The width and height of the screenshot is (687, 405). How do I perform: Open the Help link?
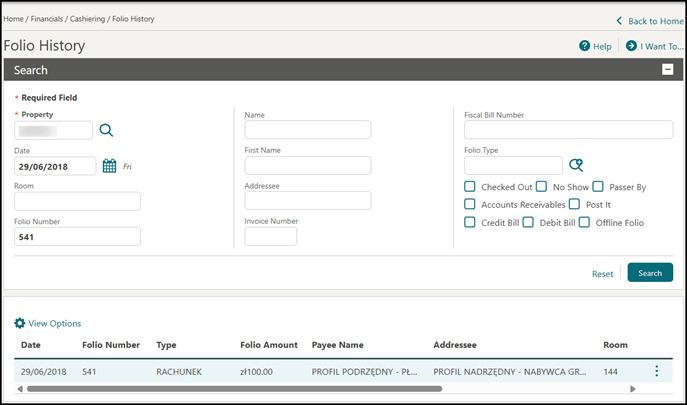(602, 46)
